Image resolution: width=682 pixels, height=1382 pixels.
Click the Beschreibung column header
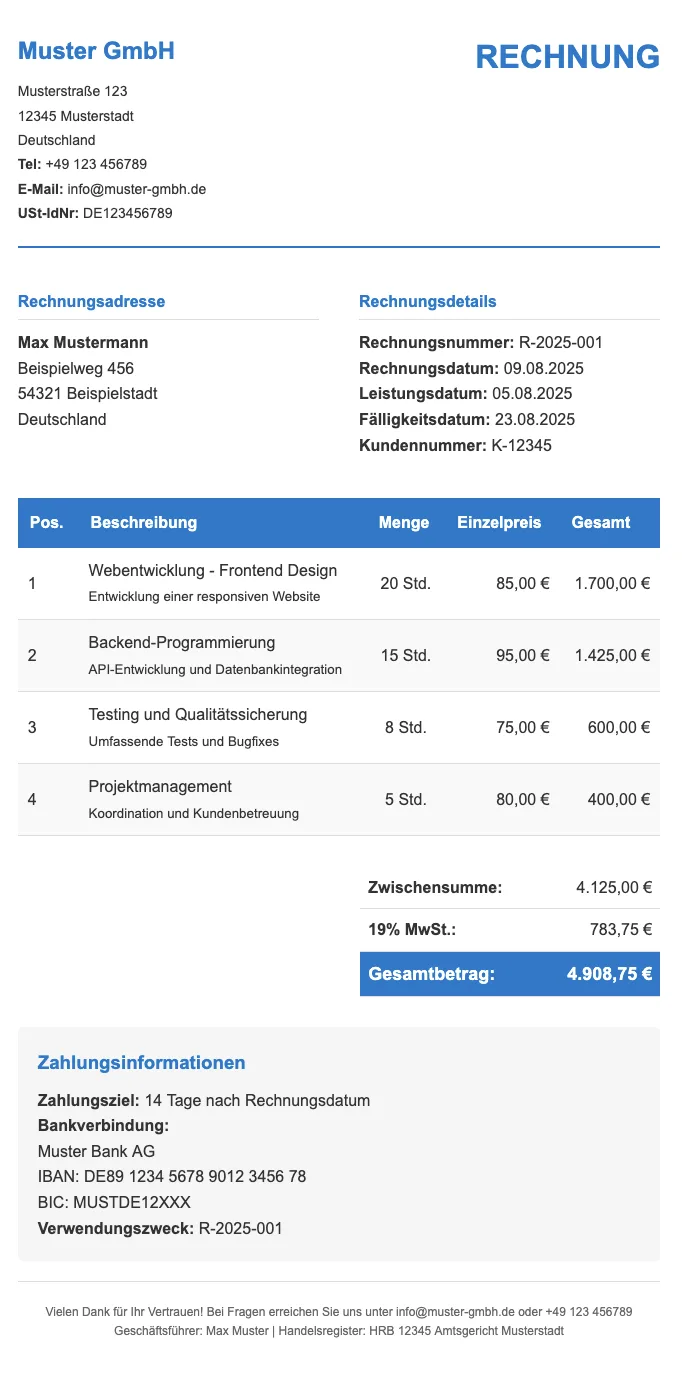(x=143, y=522)
